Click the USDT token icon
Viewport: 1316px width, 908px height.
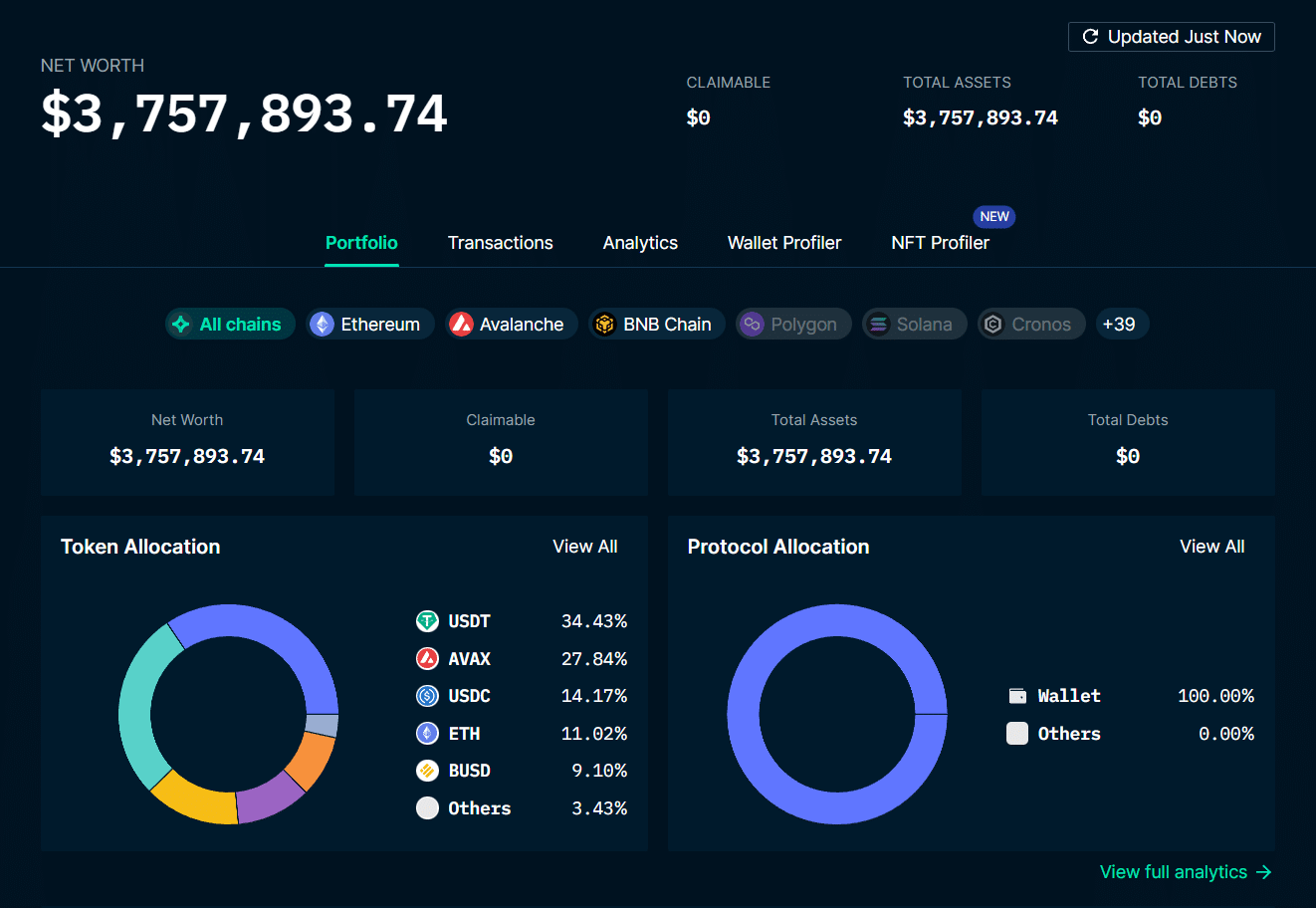coord(427,621)
